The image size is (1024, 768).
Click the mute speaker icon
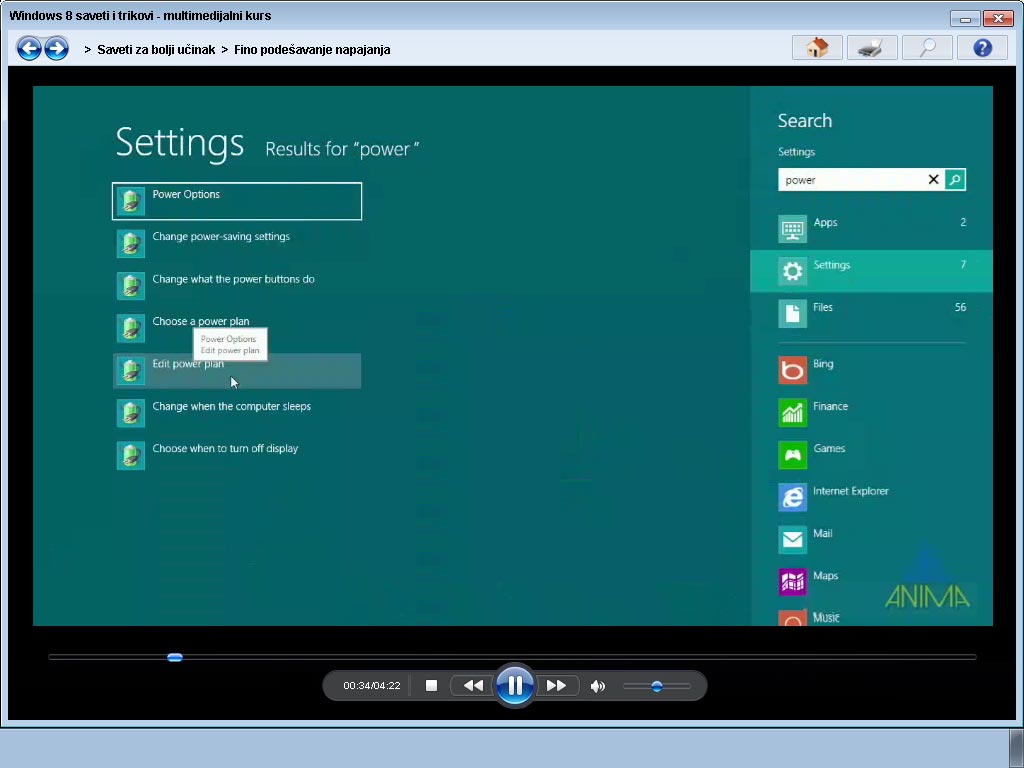point(598,685)
